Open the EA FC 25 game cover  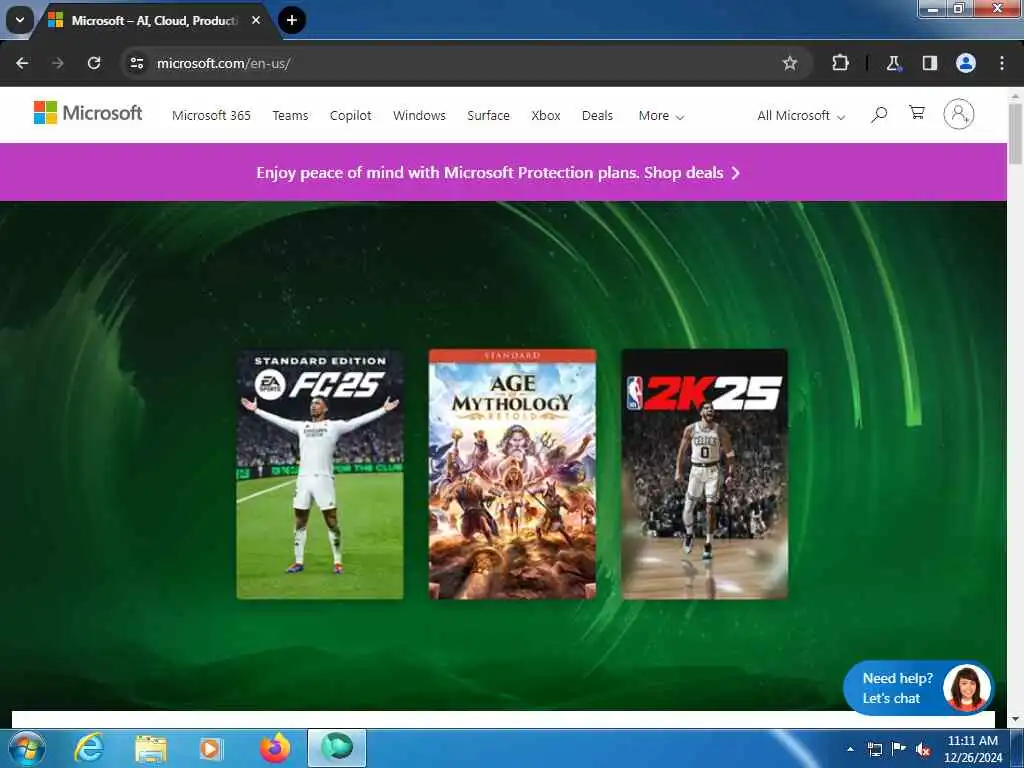320,474
